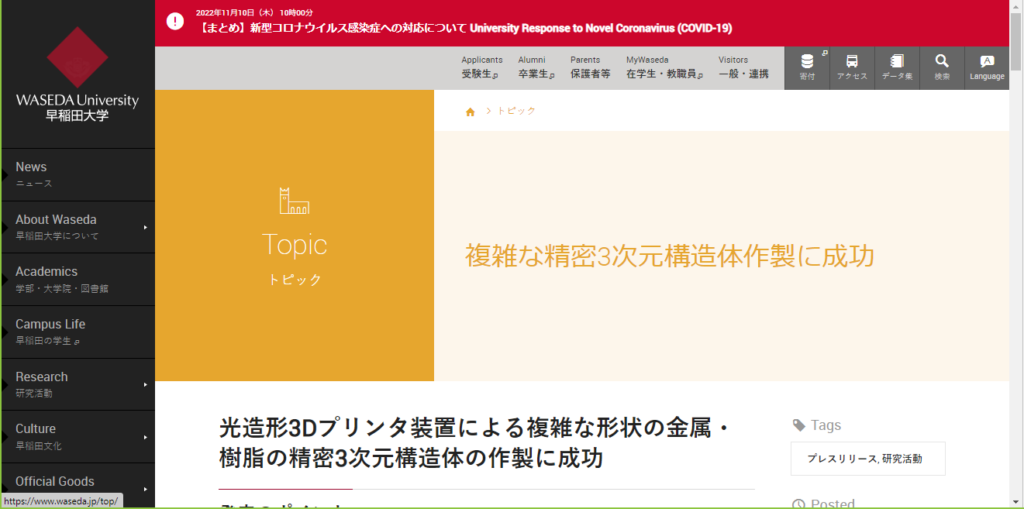Open the data collection (データ集) icon
The height and width of the screenshot is (509, 1024).
(x=897, y=67)
